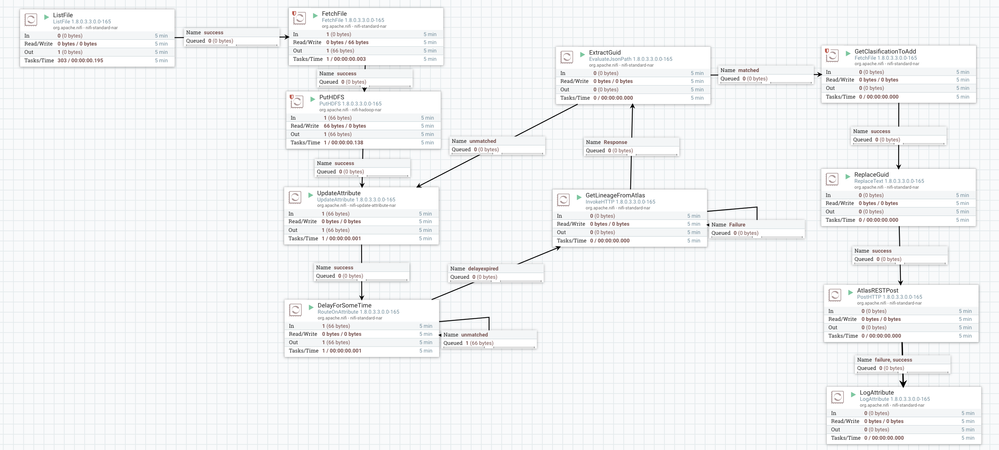Screen dimensions: 999x450
Task: Click the GetLineageFromAtlas title text
Action: [x=615, y=195]
